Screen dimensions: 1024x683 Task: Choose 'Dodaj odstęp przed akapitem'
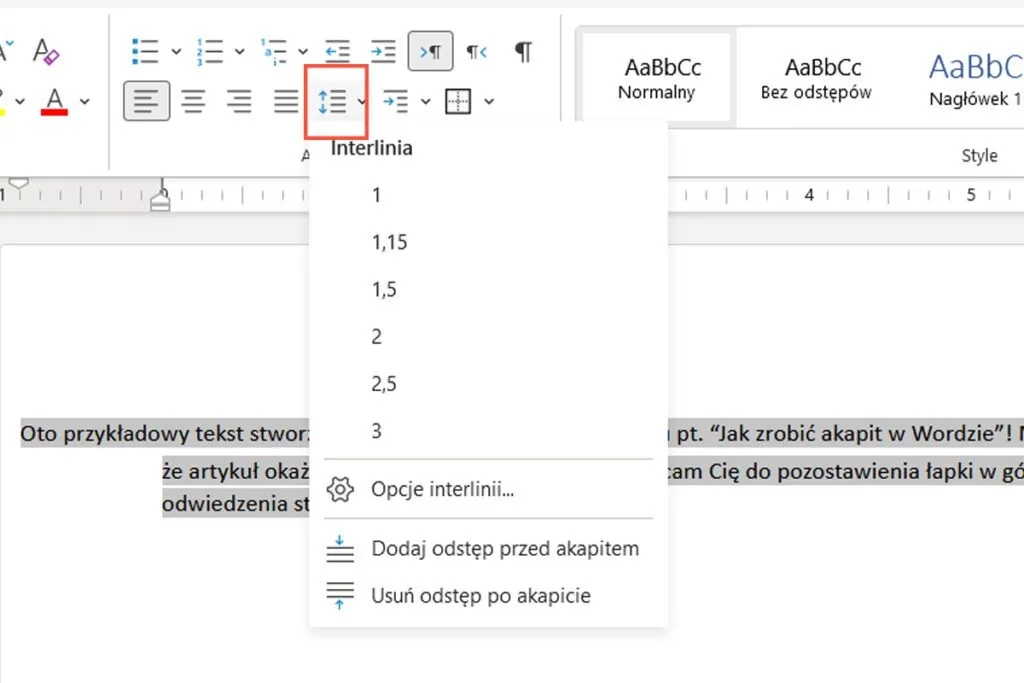coord(504,548)
